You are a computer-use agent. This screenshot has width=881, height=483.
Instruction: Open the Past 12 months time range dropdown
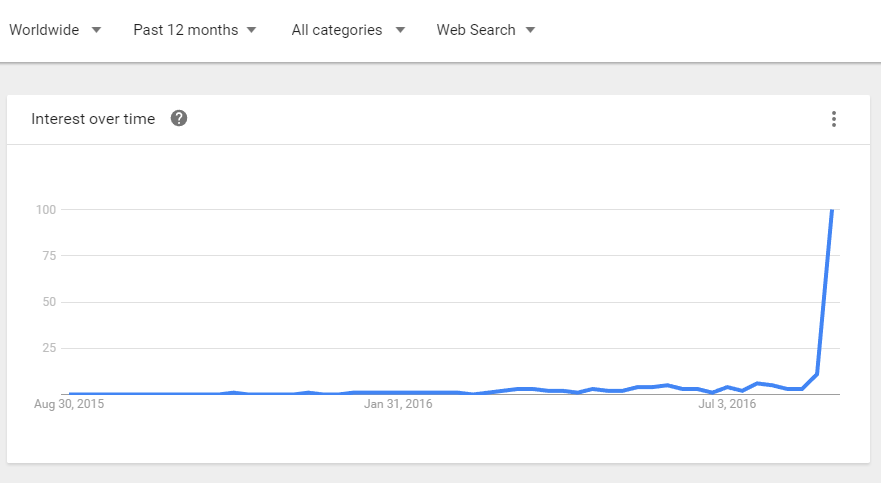pos(194,30)
